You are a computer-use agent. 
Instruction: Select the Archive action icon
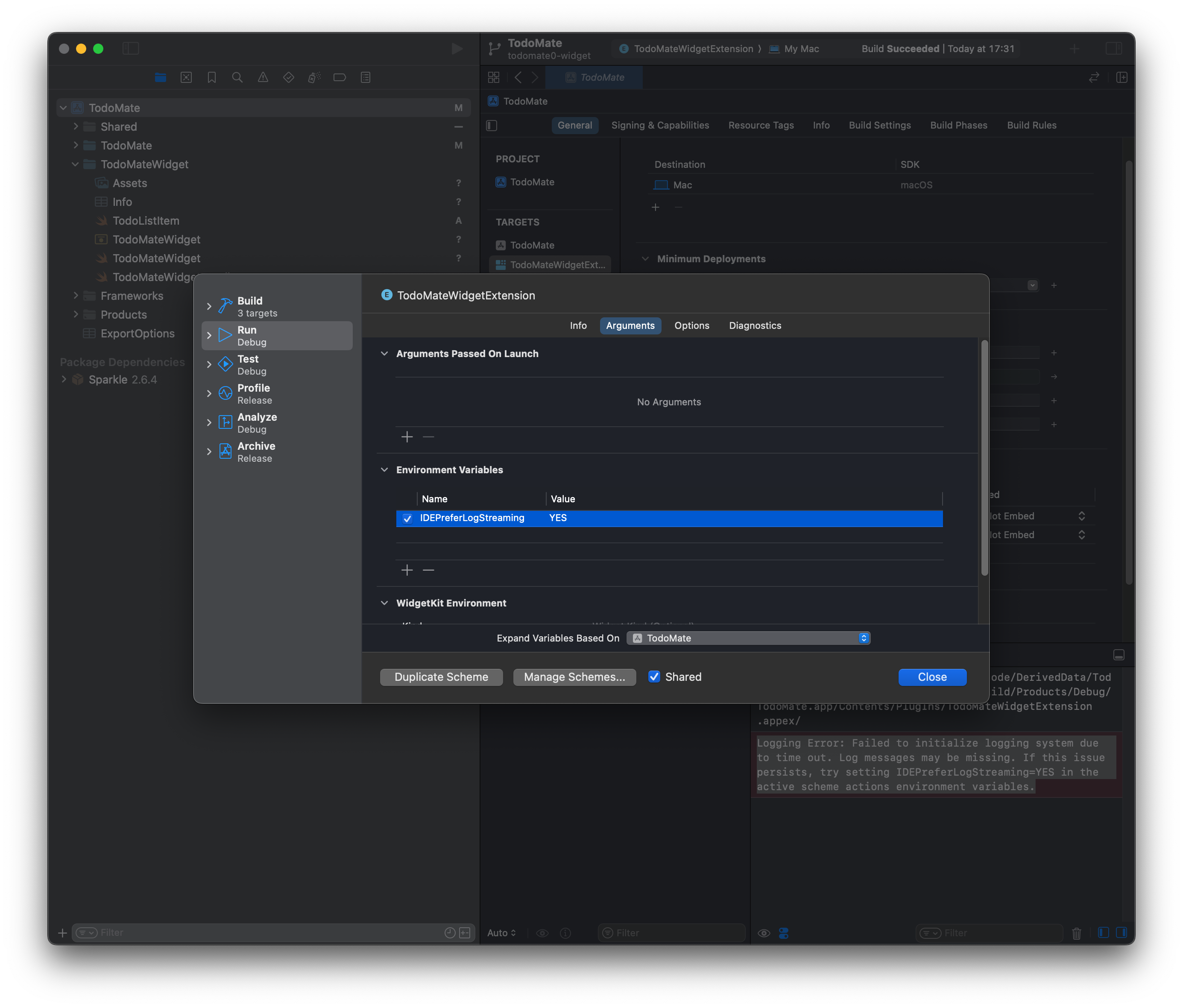point(225,451)
